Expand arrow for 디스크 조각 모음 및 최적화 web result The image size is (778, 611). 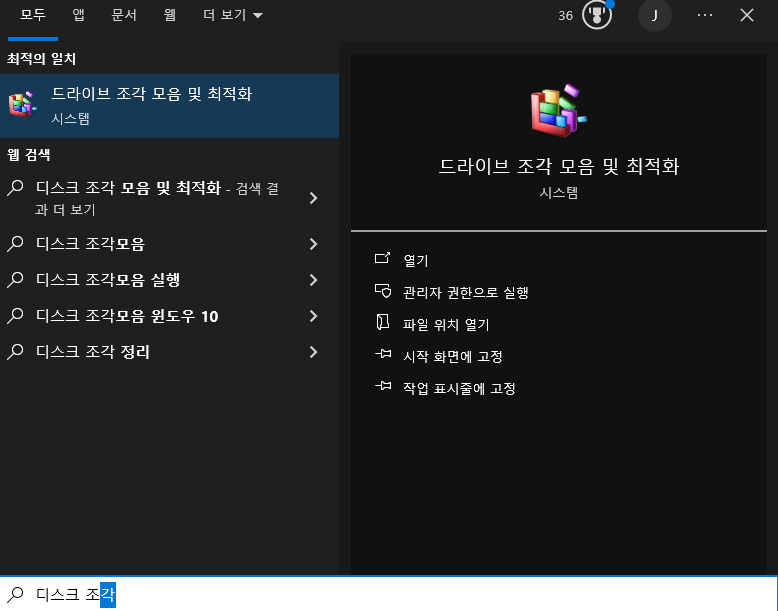[313, 198]
